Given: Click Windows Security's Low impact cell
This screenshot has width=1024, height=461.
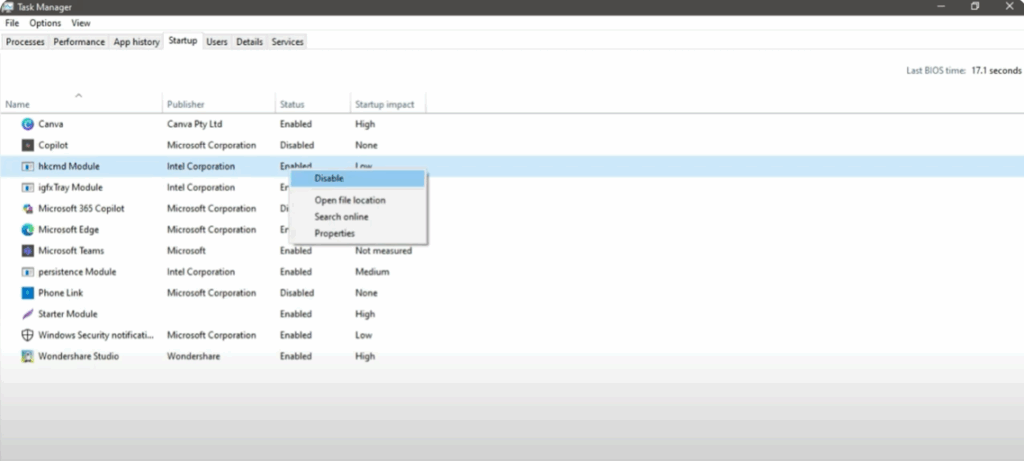Looking at the screenshot, I should tap(364, 335).
